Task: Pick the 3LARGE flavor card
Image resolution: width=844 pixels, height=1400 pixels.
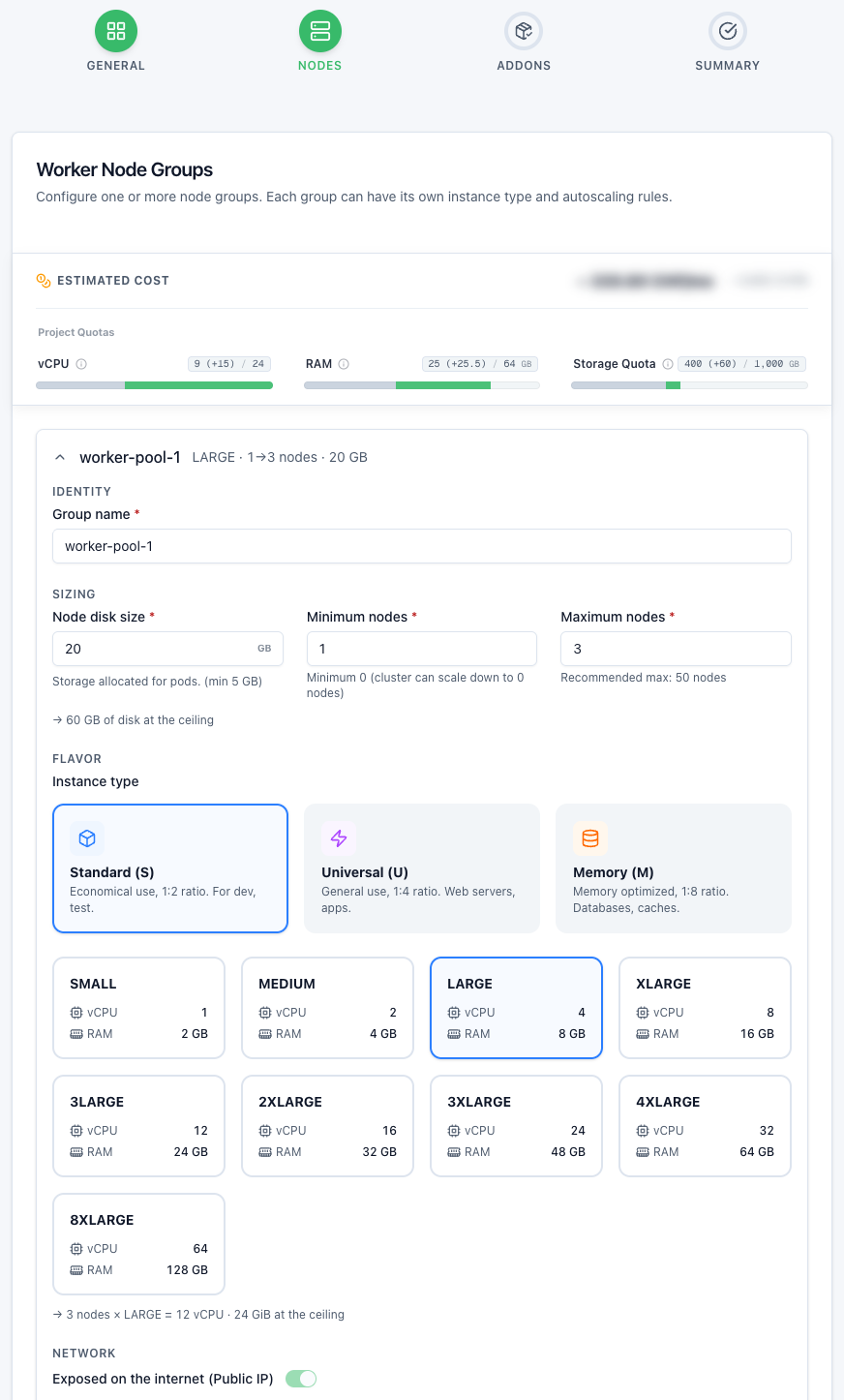Action: tap(138, 1126)
